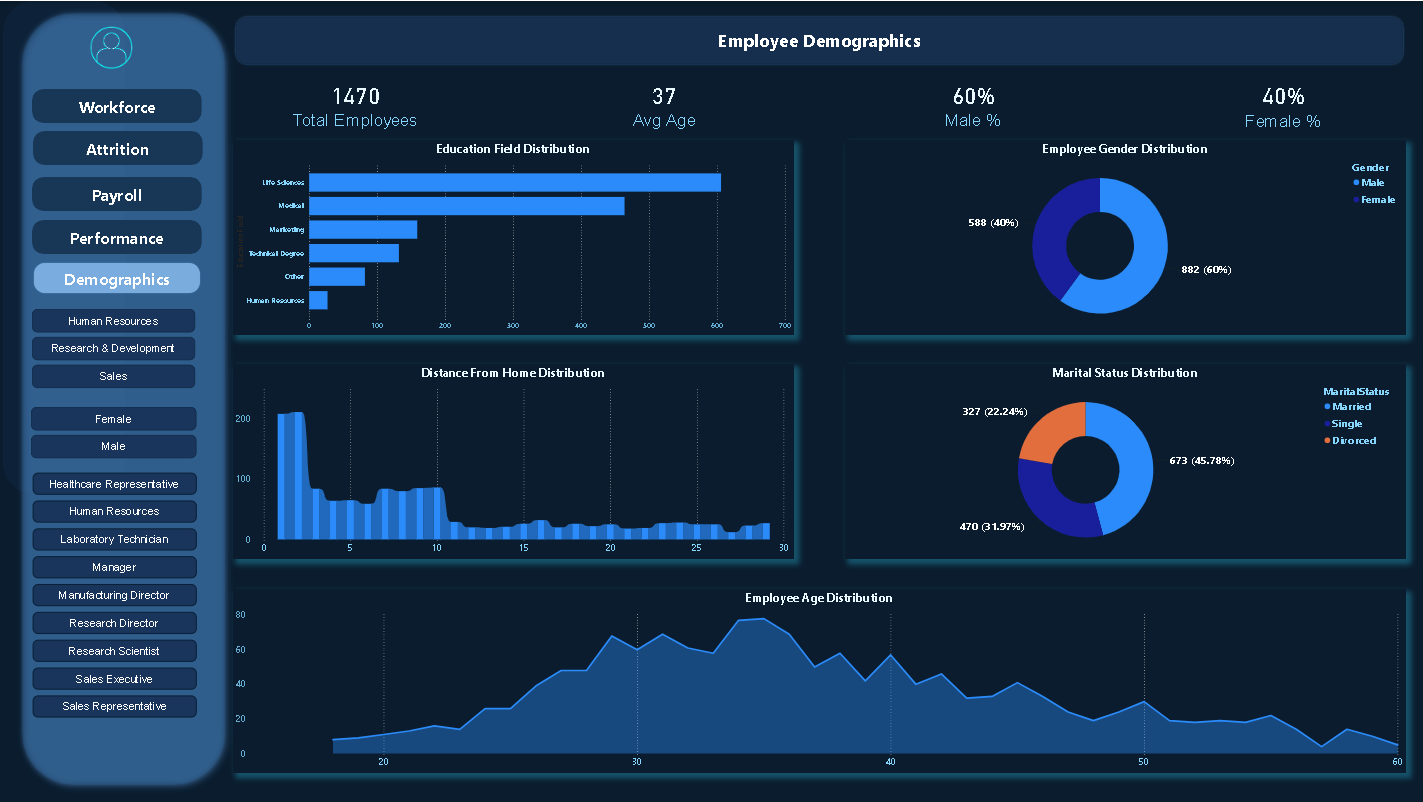The width and height of the screenshot is (1423, 802).
Task: Filter by Sales Executive role
Action: click(x=114, y=679)
